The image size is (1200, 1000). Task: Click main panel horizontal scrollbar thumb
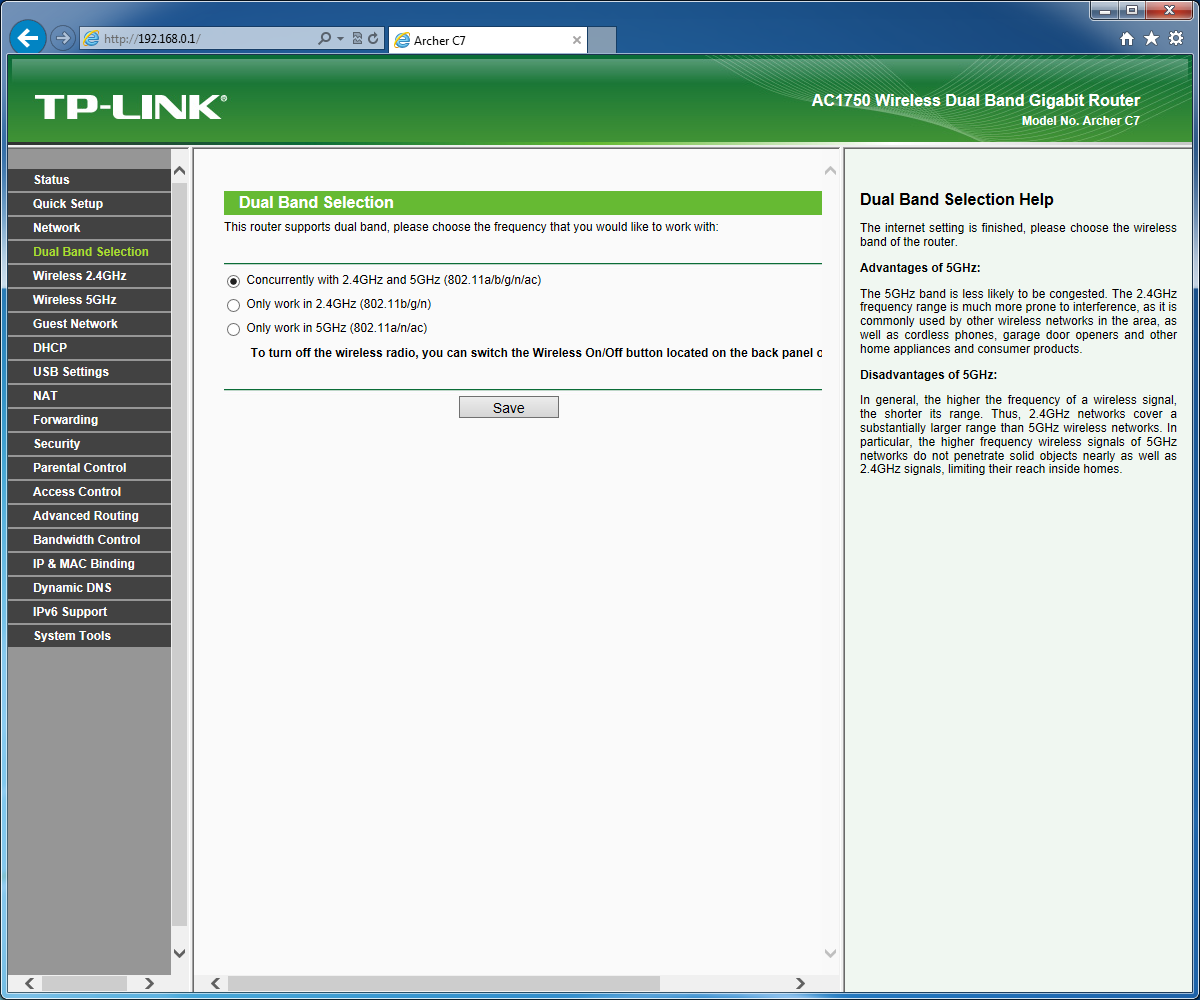tap(444, 983)
